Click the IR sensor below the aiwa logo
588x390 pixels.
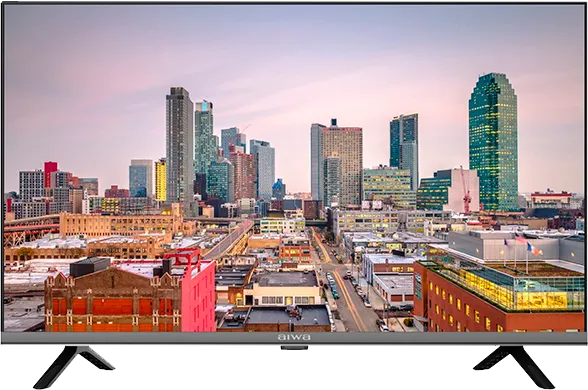pyautogui.click(x=294, y=348)
